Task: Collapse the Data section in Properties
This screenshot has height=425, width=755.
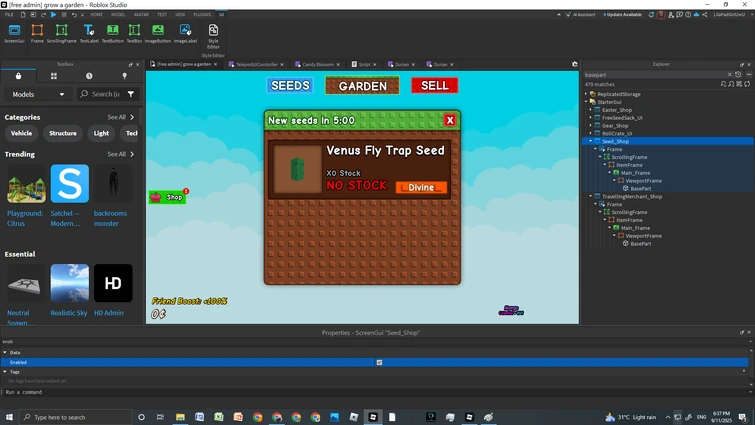Action: (x=5, y=352)
